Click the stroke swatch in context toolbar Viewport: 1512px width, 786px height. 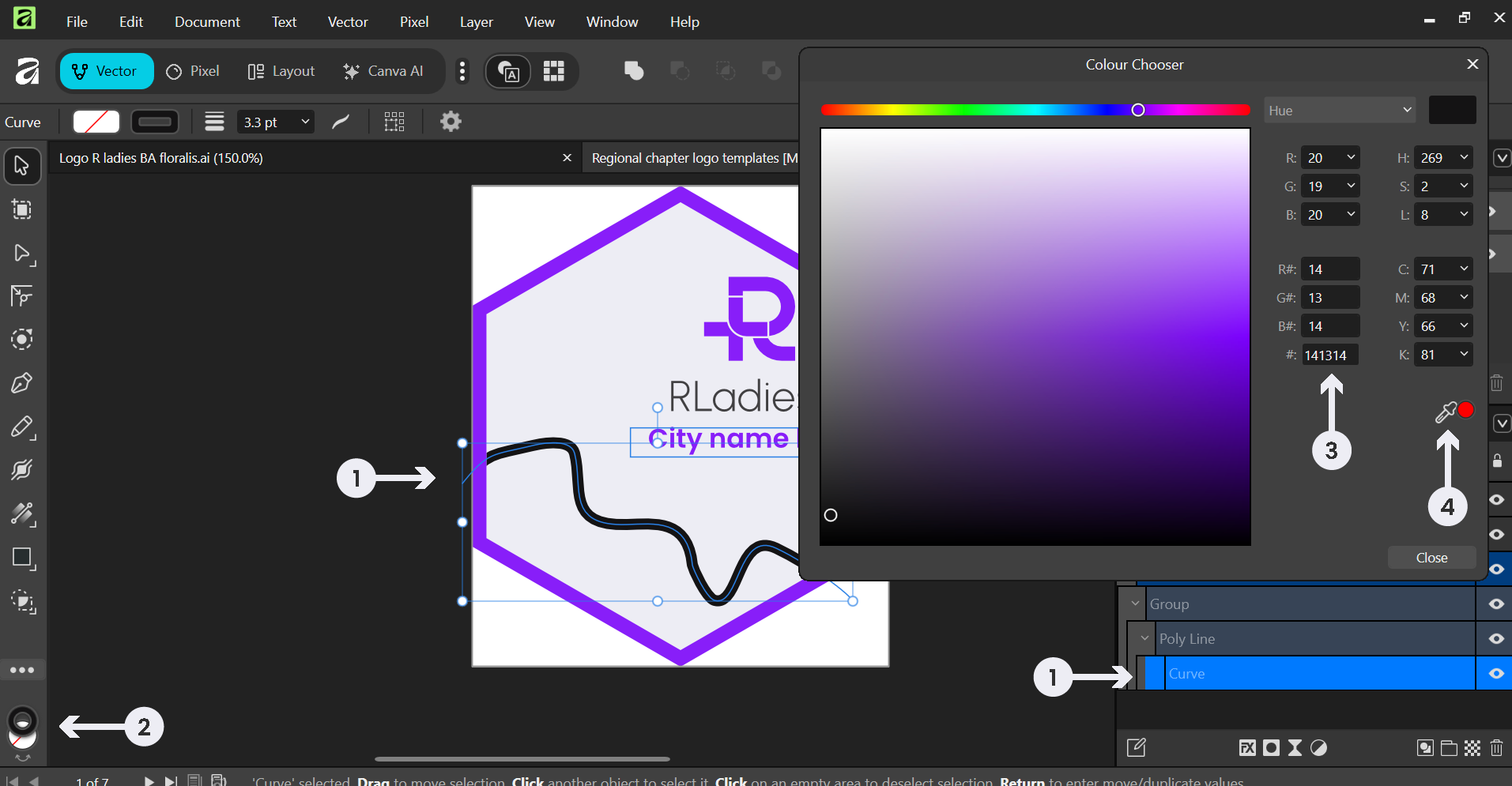coord(155,122)
